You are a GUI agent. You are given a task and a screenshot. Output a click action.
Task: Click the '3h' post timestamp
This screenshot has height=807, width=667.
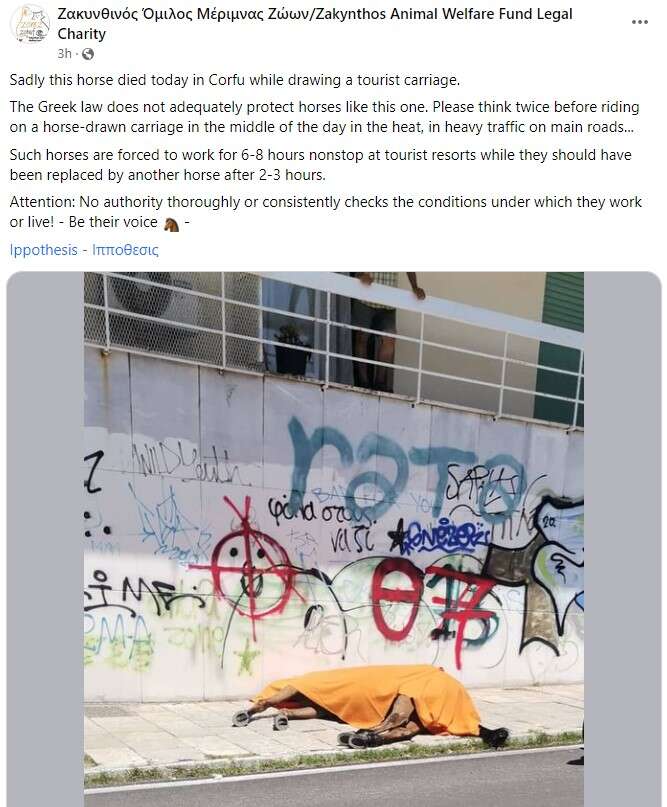pyautogui.click(x=64, y=54)
